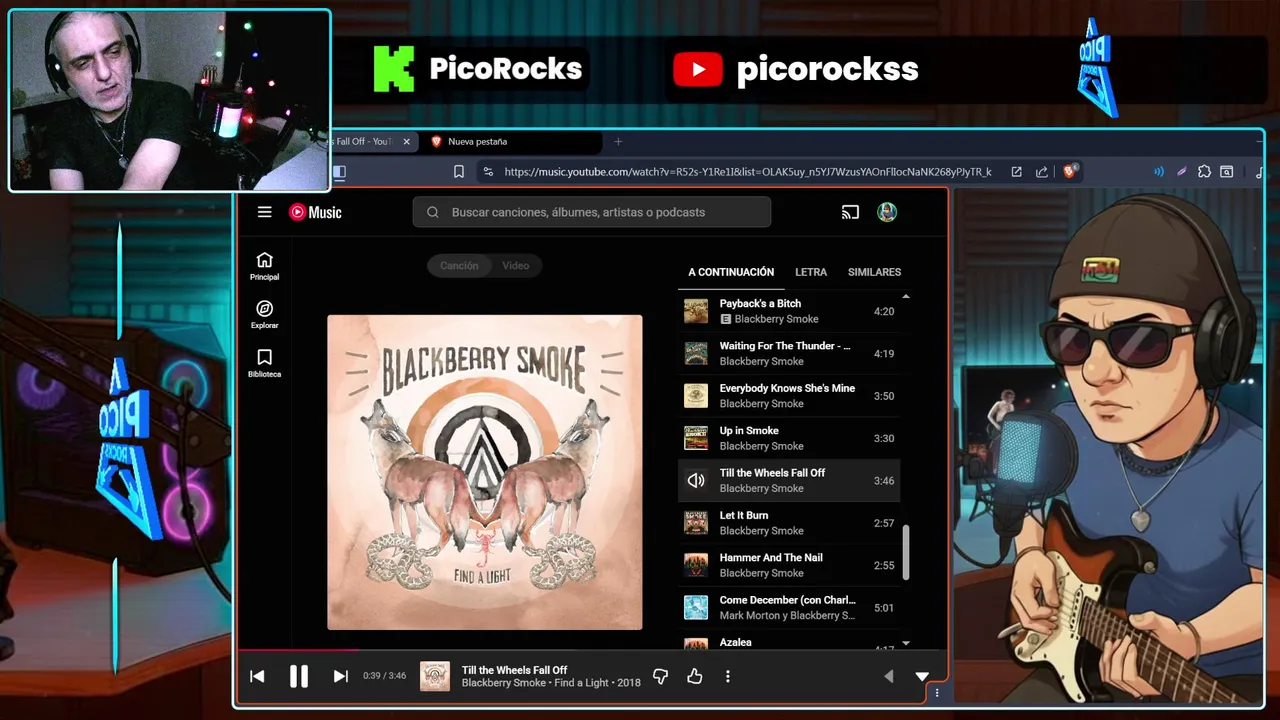This screenshot has height=720, width=1280.
Task: Skip to the next track
Action: pyautogui.click(x=340, y=676)
